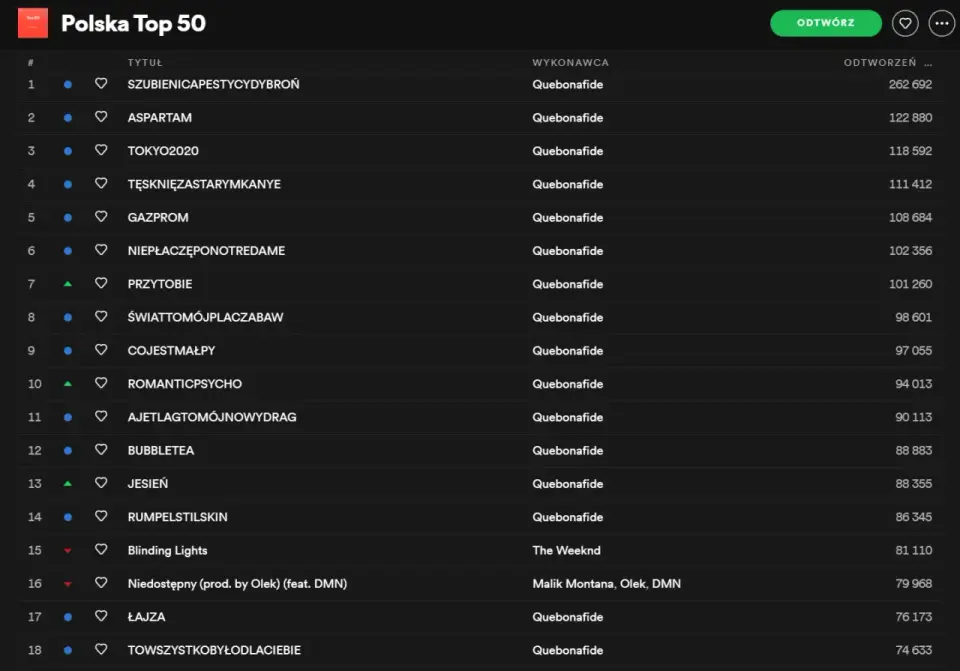Open Quebonafide artist on the JESIEŃ row
This screenshot has width=960, height=671.
point(568,484)
